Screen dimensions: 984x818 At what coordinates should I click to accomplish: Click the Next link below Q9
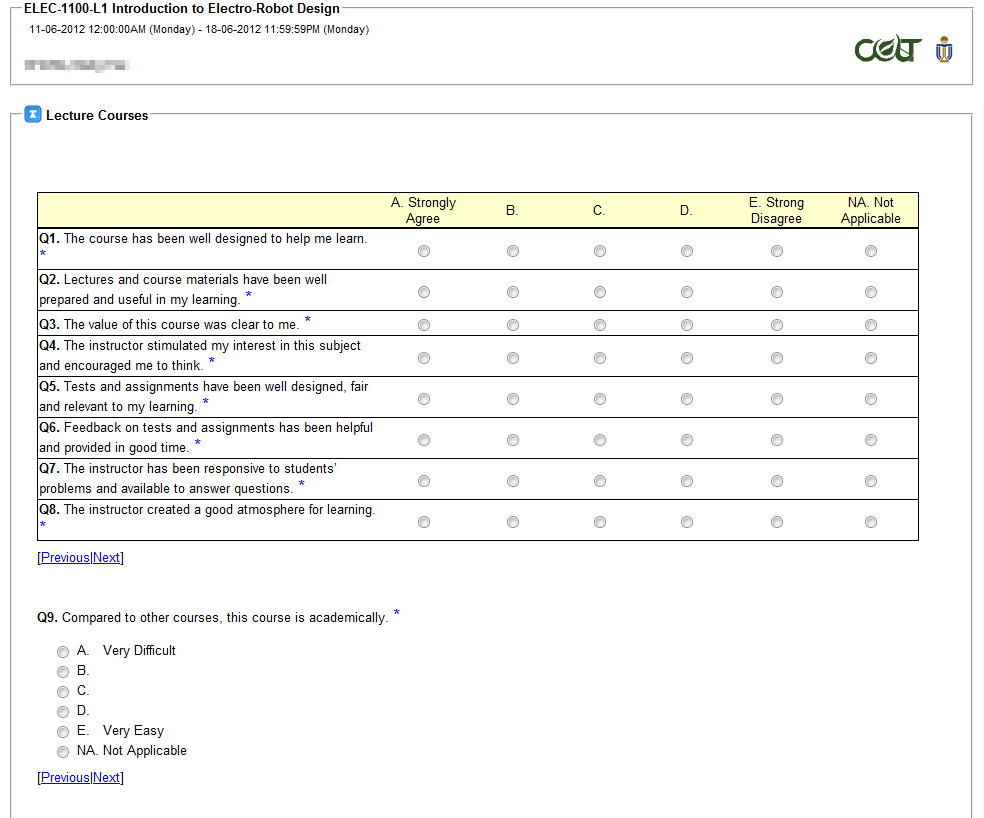107,778
